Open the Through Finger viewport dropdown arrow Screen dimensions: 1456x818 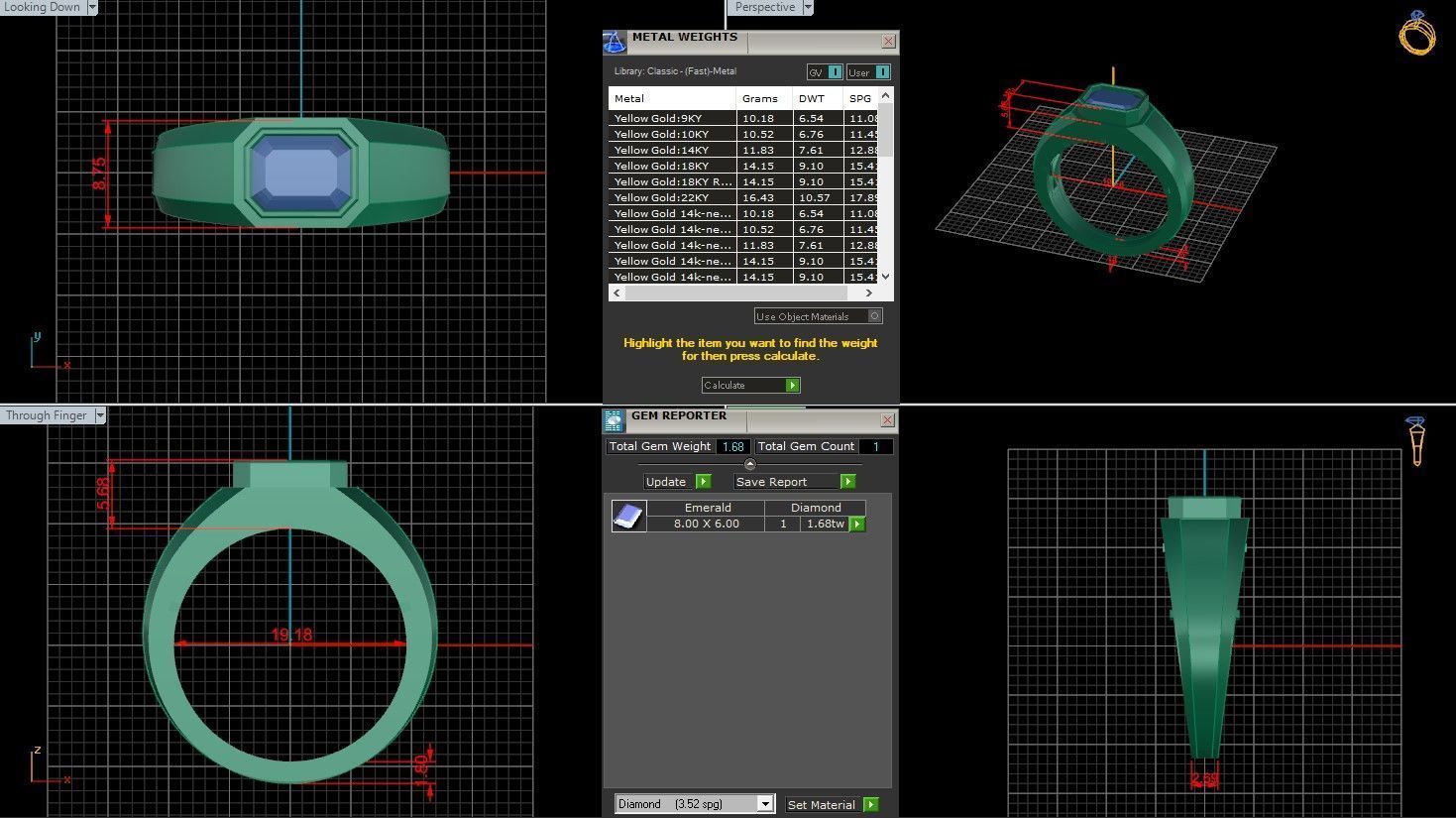click(x=100, y=415)
